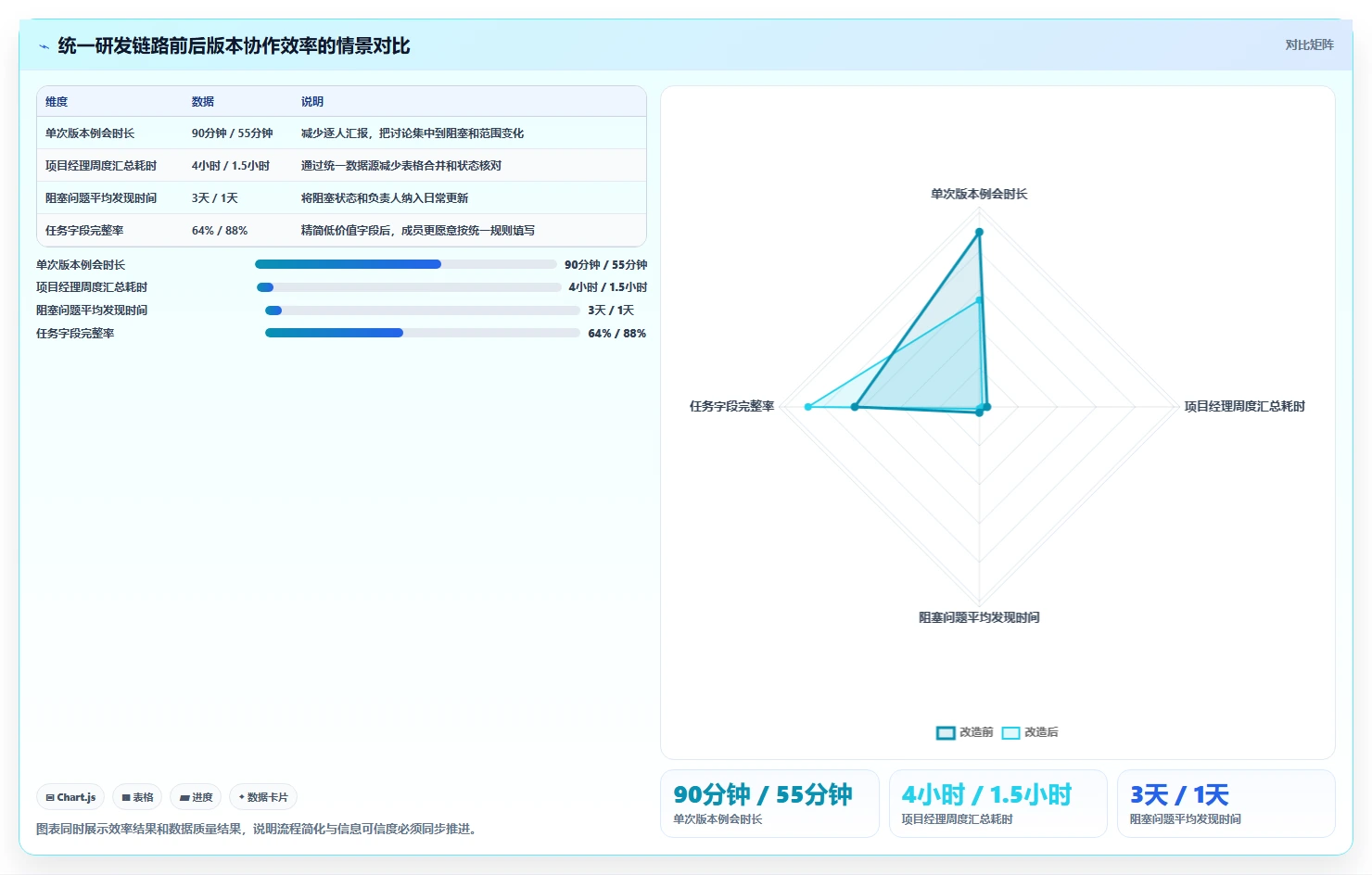Select the Chart.js tag chip
This screenshot has width=1372, height=875.
pos(70,797)
